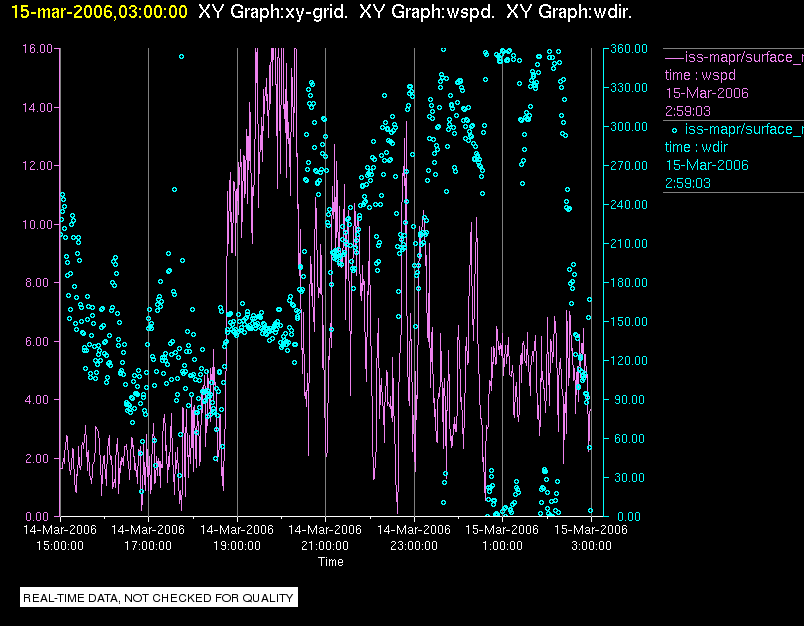Click the 'Time' x-axis label
Image resolution: width=804 pixels, height=626 pixels.
[330, 562]
